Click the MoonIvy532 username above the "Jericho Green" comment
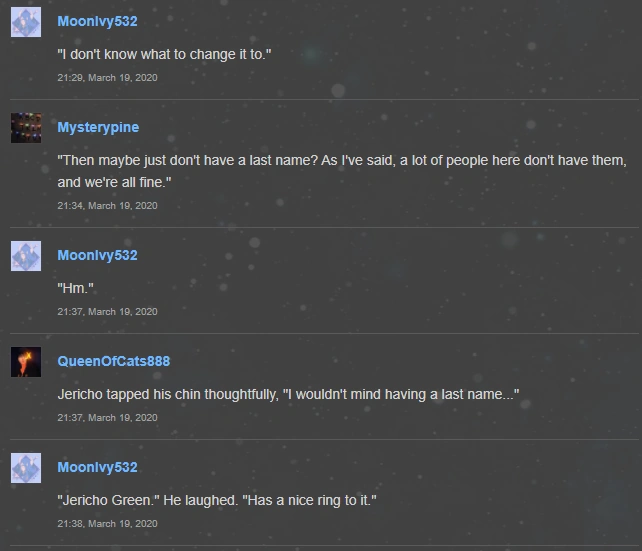 [x=97, y=467]
